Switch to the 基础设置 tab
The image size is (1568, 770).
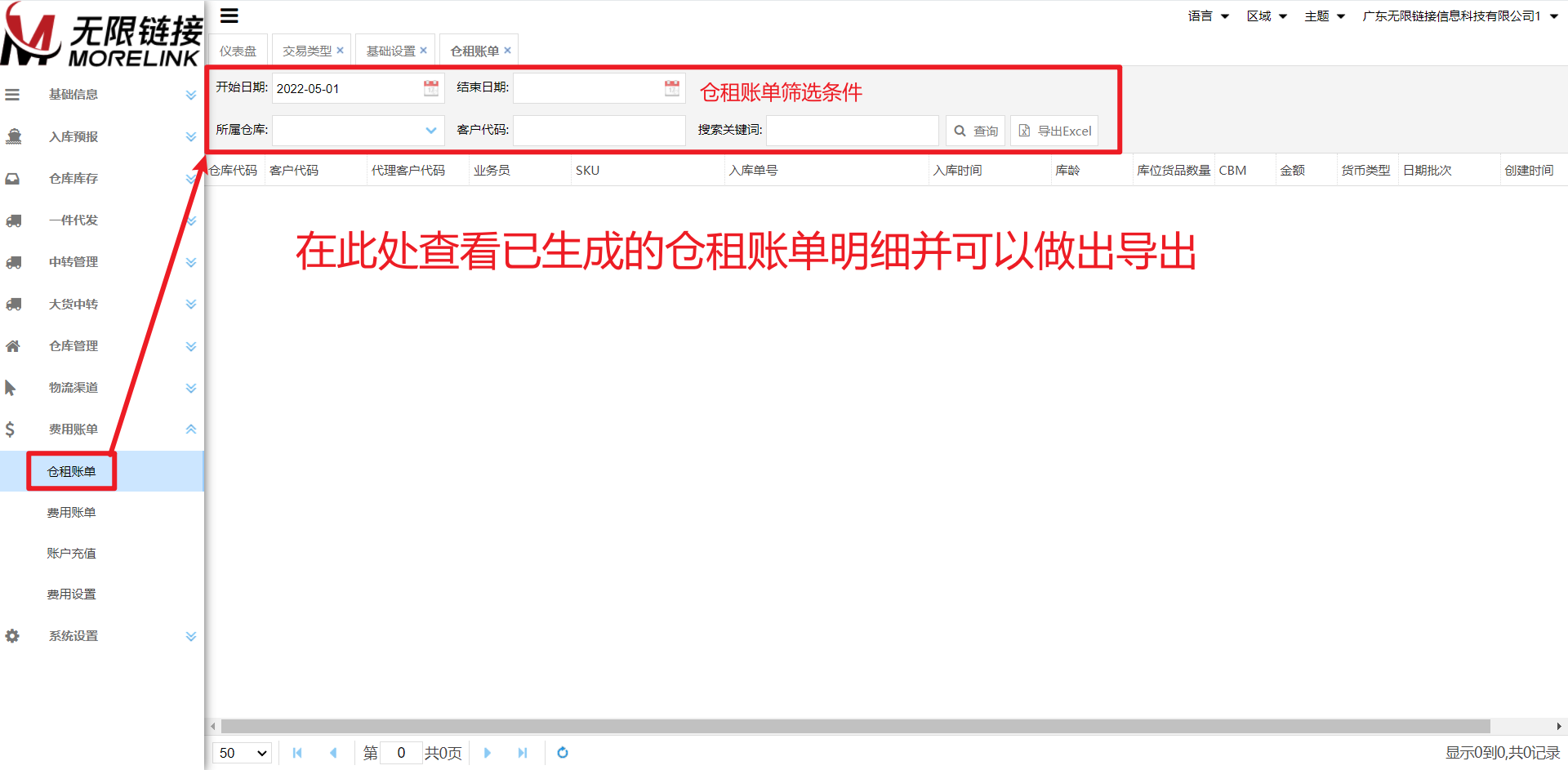(x=391, y=51)
